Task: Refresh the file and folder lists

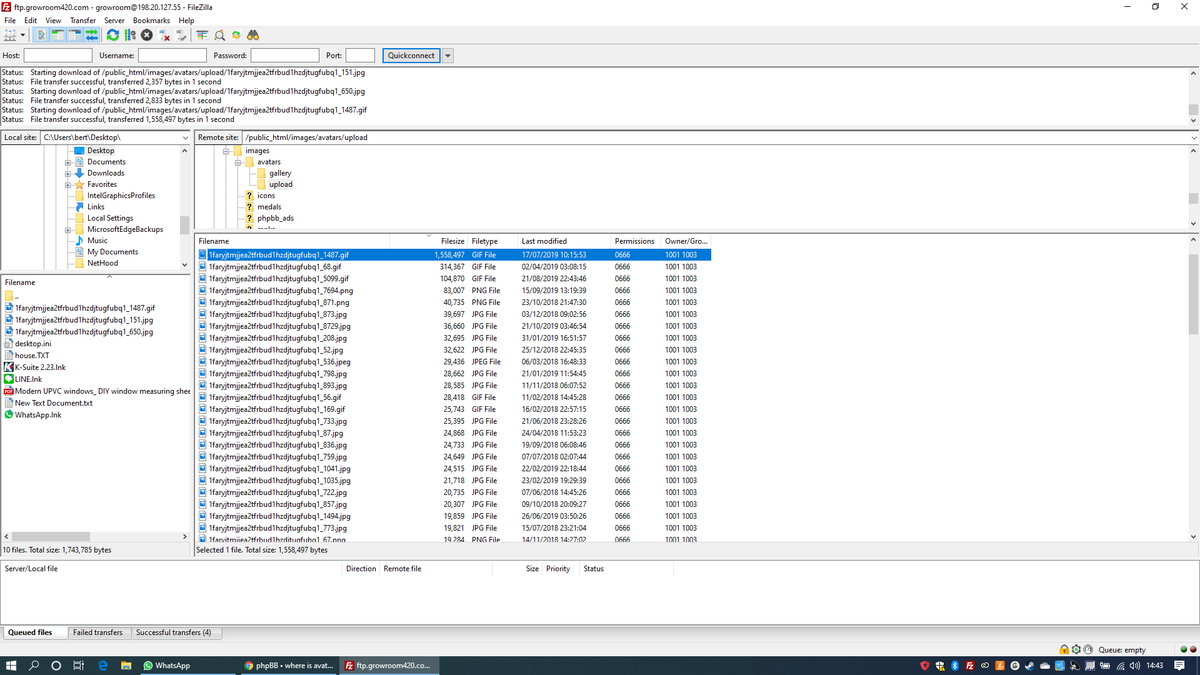Action: (x=111, y=34)
